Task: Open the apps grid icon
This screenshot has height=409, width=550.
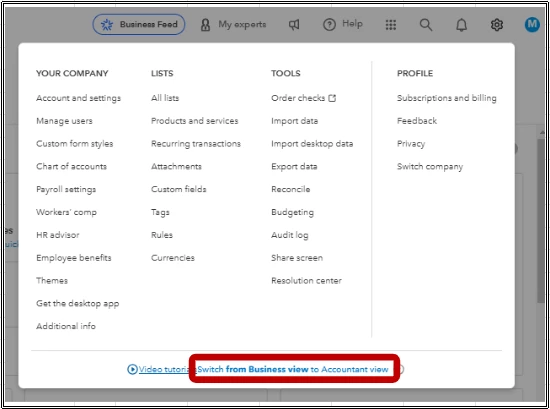Action: [391, 25]
